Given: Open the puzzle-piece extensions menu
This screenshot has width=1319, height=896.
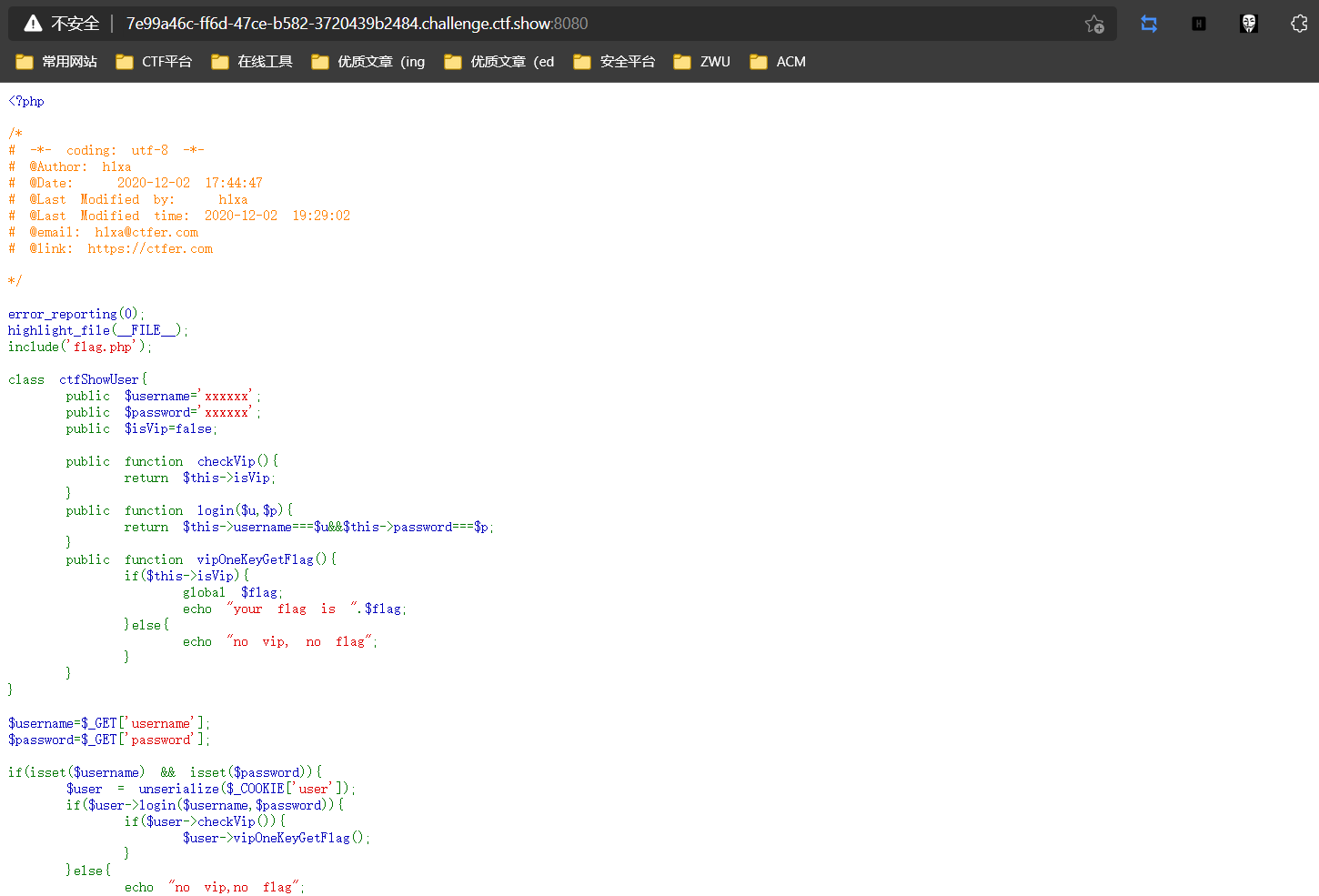Looking at the screenshot, I should 1299,25.
